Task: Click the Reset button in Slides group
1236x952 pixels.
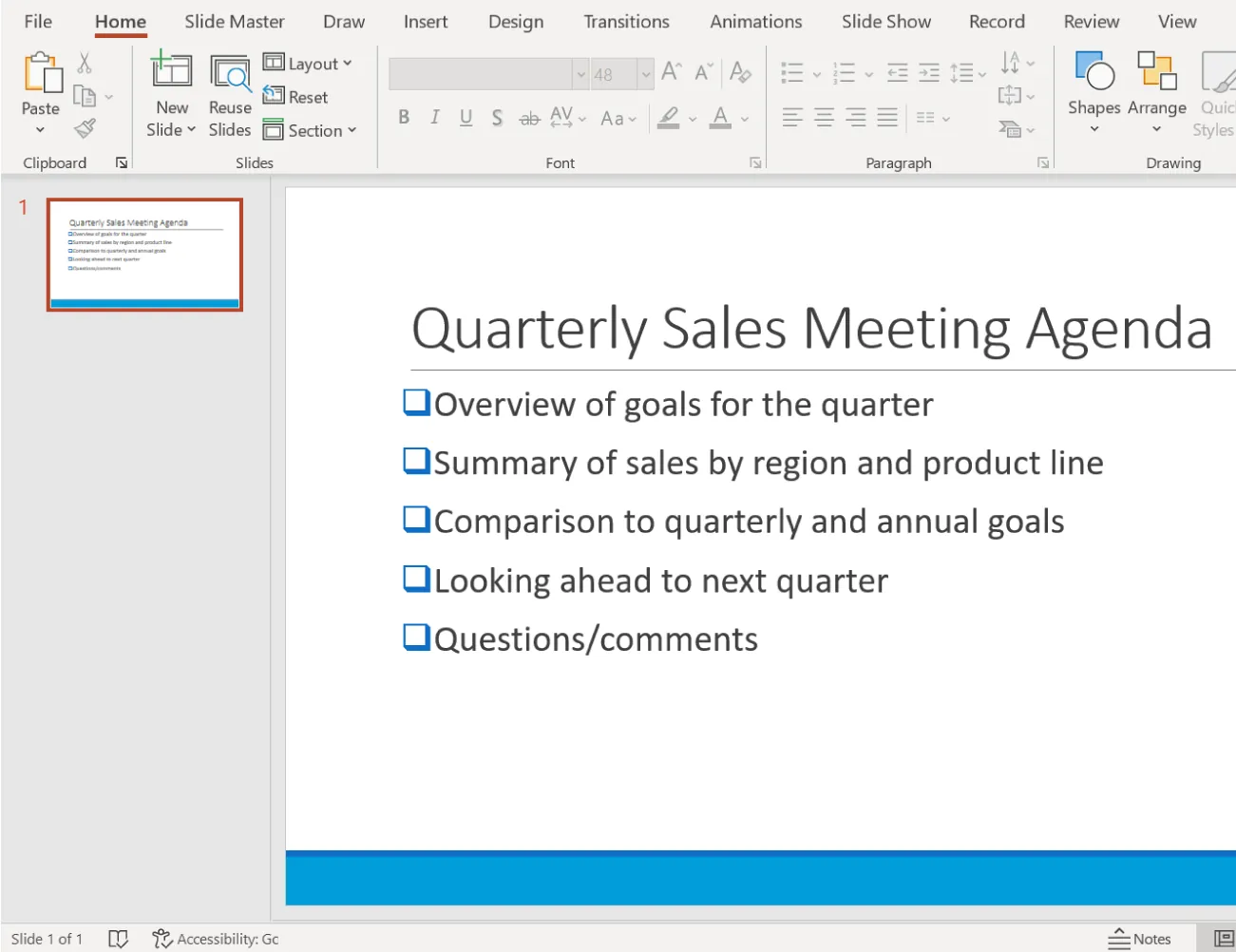Action: [297, 96]
